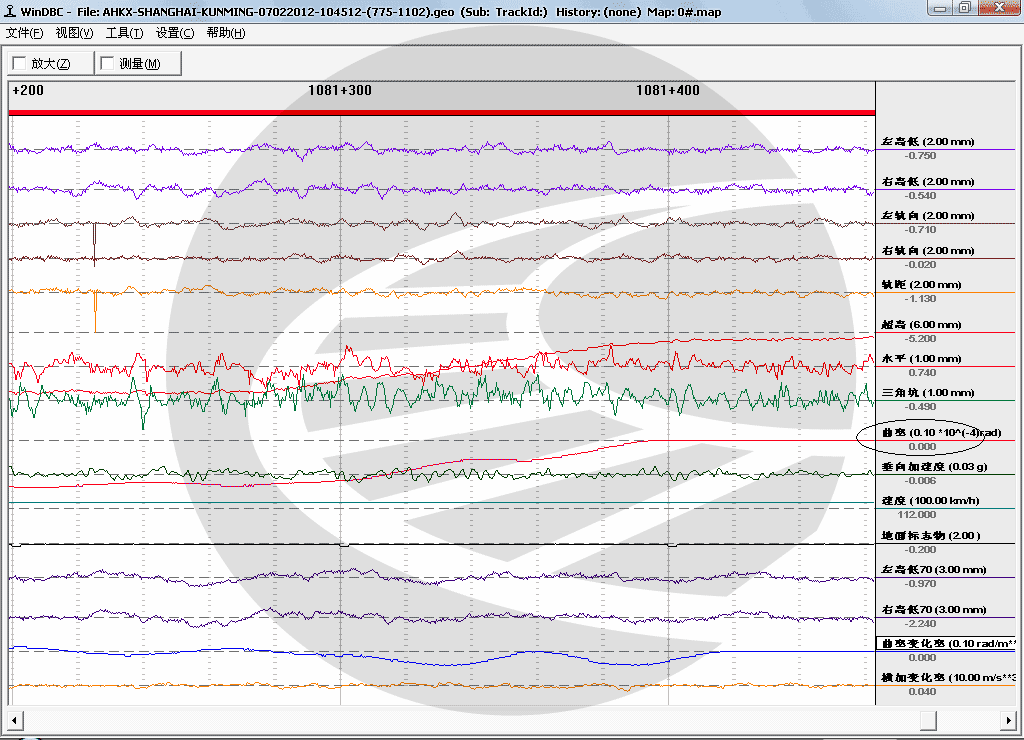Click the horizontal scrollbar thumb
Image resolution: width=1024 pixels, height=740 pixels.
[928, 720]
